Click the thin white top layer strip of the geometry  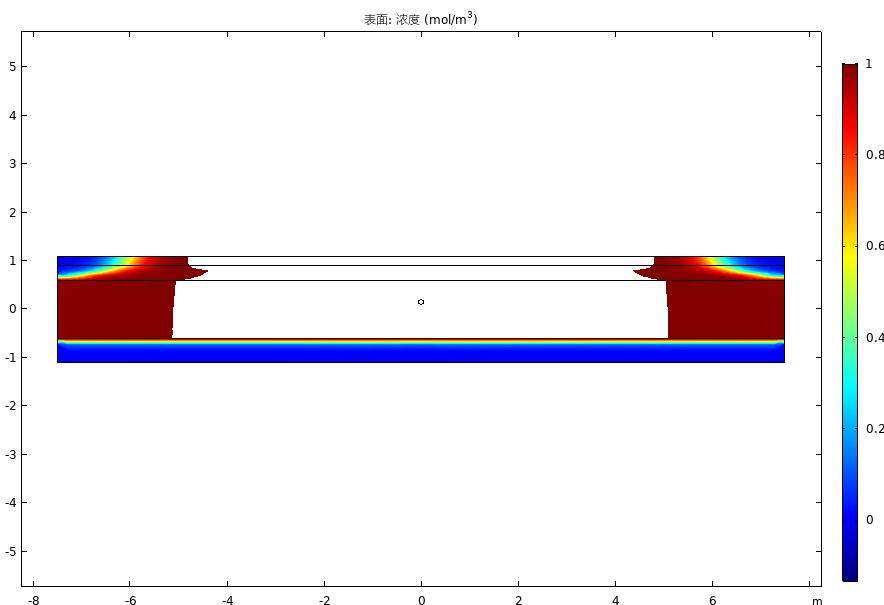click(420, 261)
